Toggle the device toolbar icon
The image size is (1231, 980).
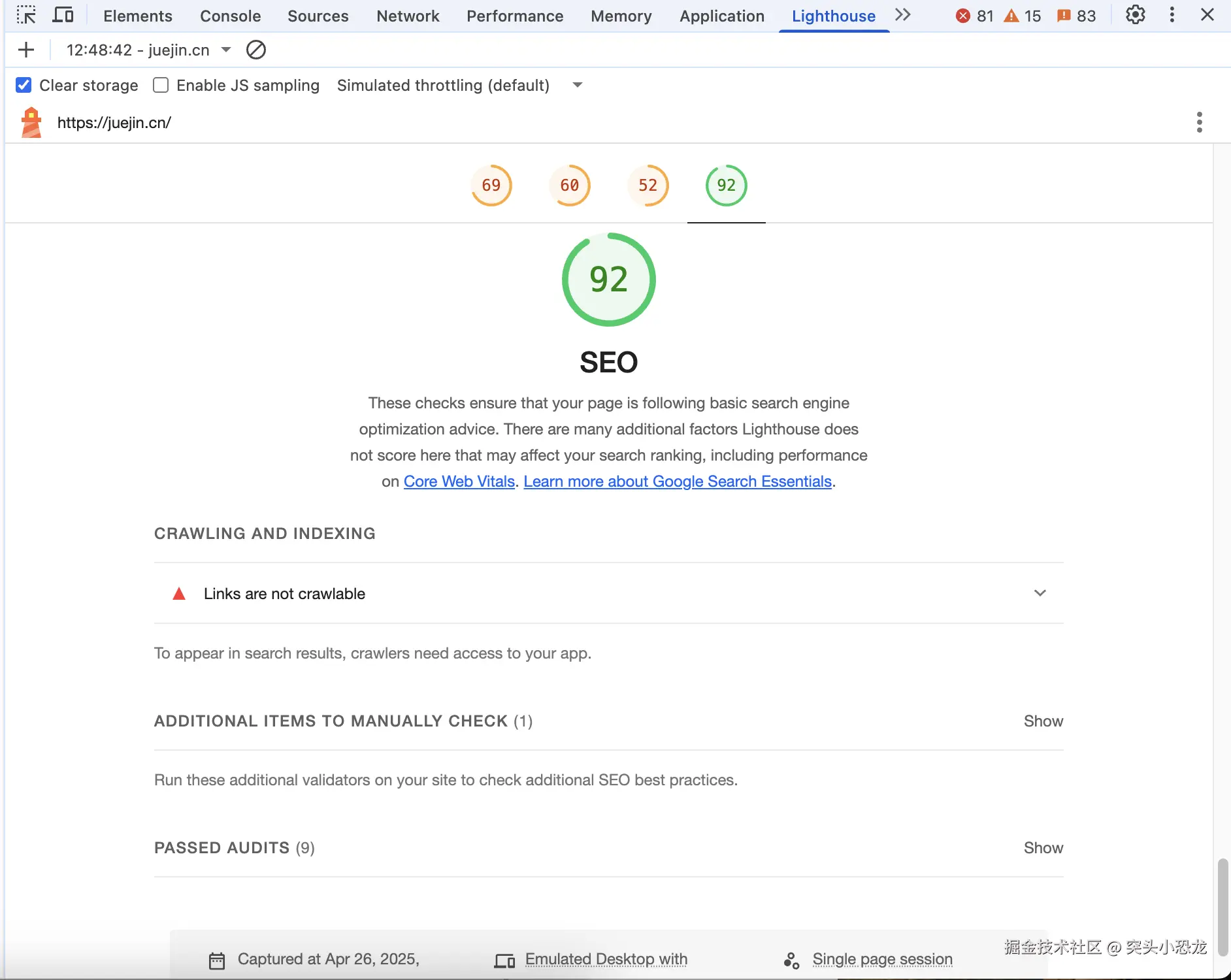63,15
